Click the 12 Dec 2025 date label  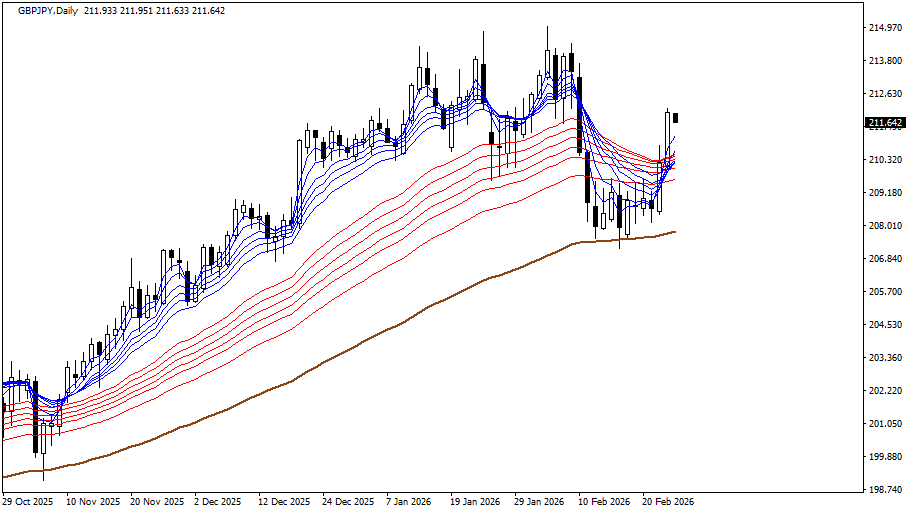(x=284, y=502)
